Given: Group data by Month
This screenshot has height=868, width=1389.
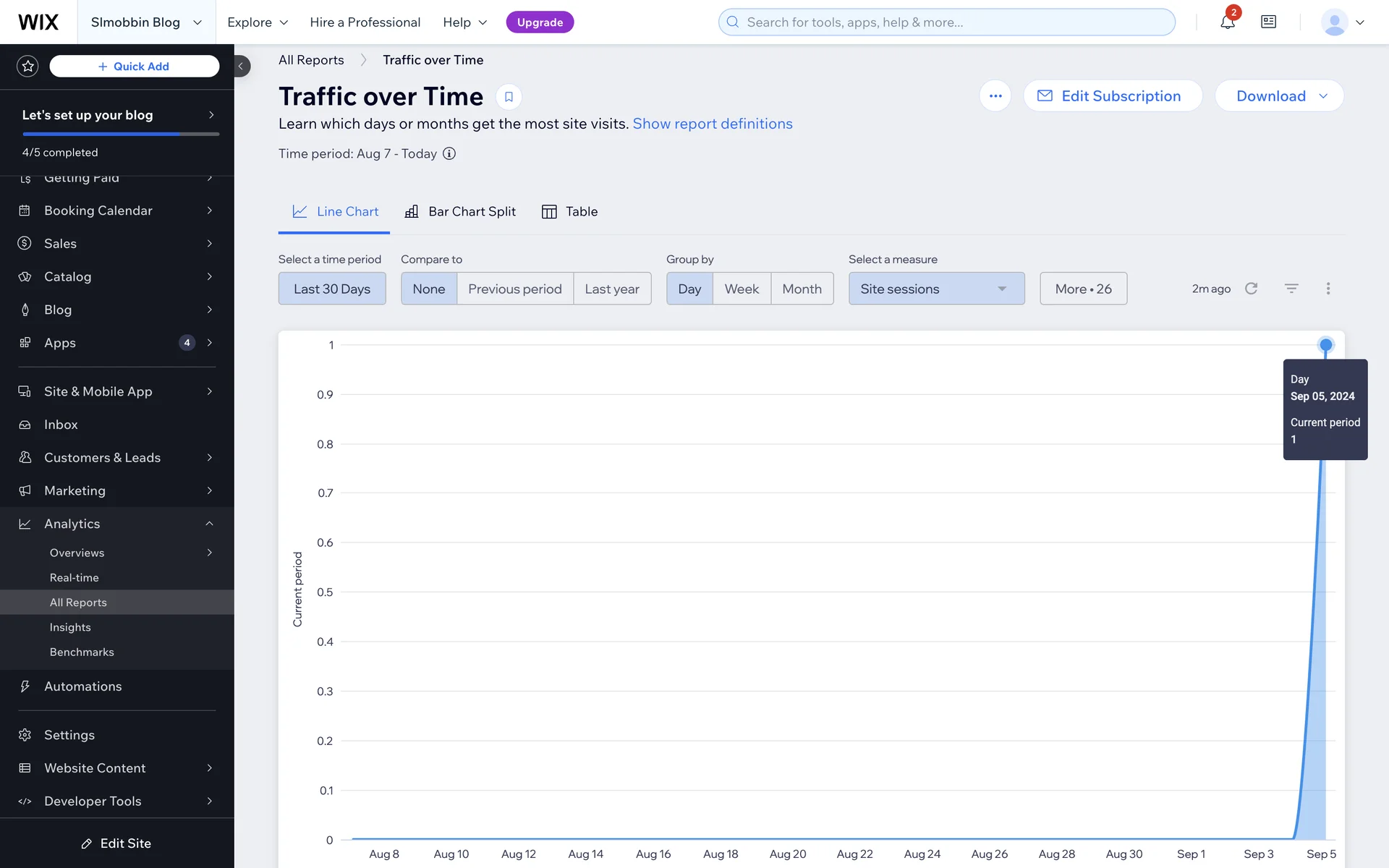Looking at the screenshot, I should (802, 289).
